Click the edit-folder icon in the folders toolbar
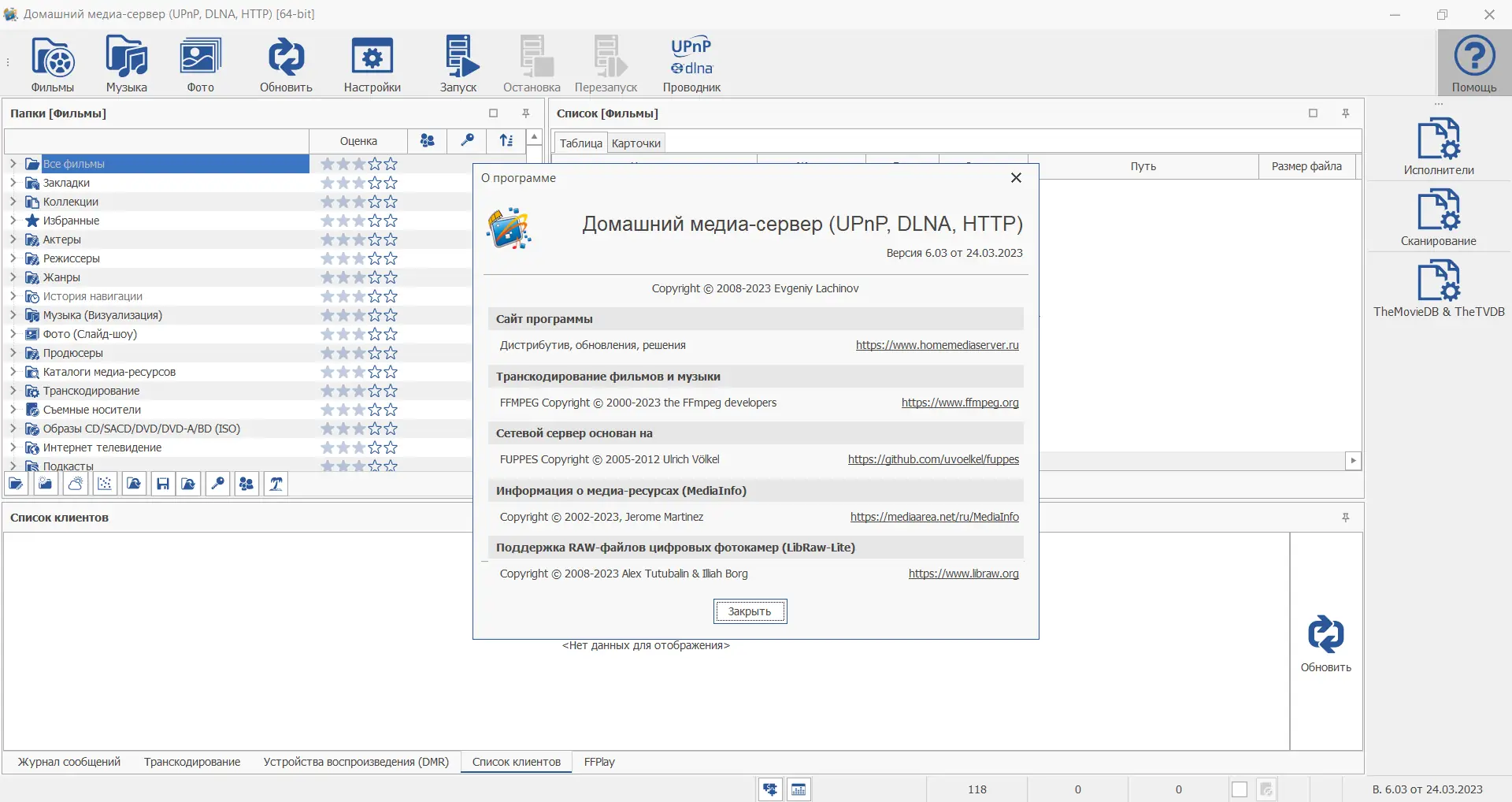 tap(16, 484)
